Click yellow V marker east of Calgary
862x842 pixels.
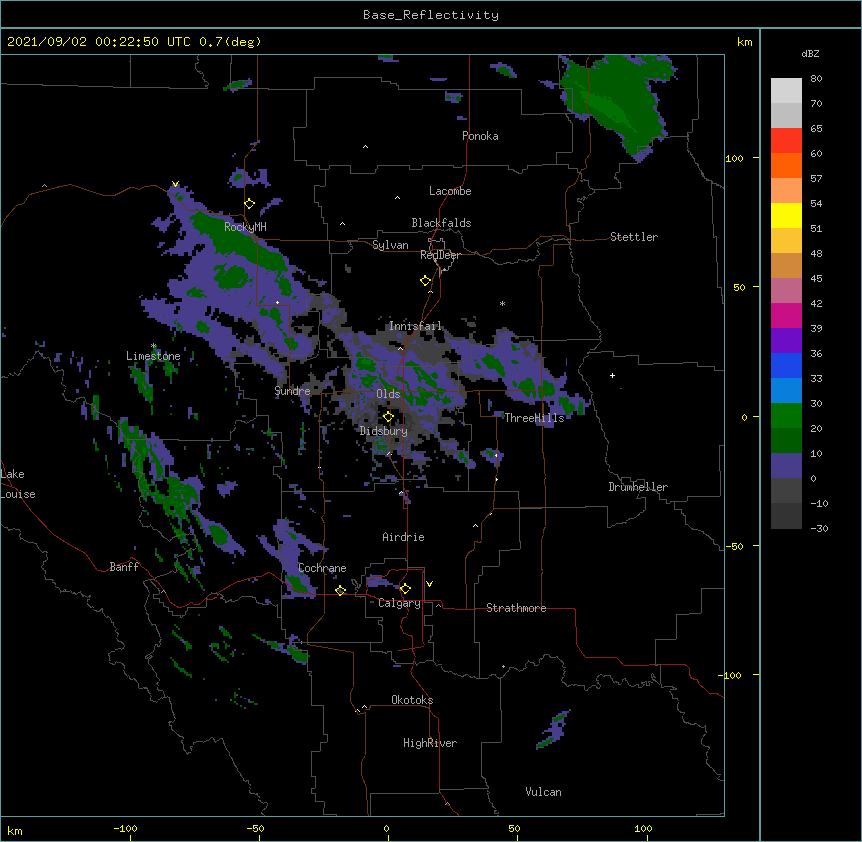(x=429, y=584)
